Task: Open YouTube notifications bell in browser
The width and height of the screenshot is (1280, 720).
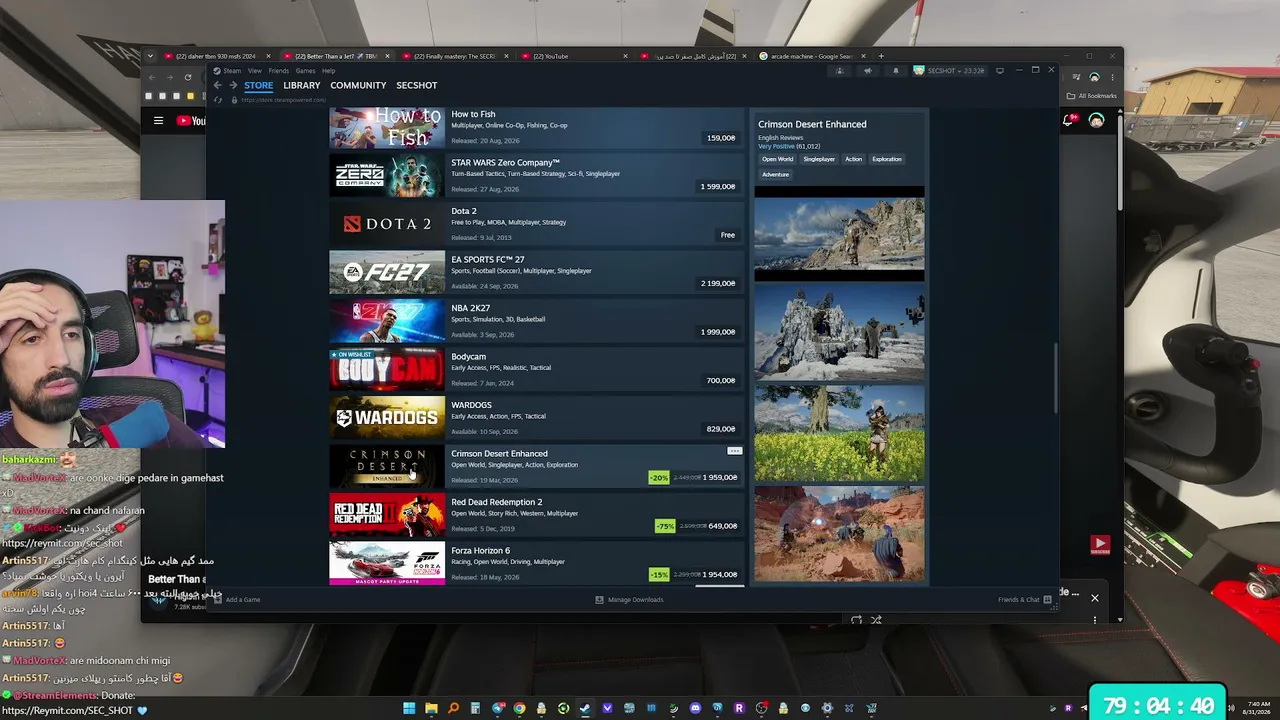Action: click(x=1070, y=120)
